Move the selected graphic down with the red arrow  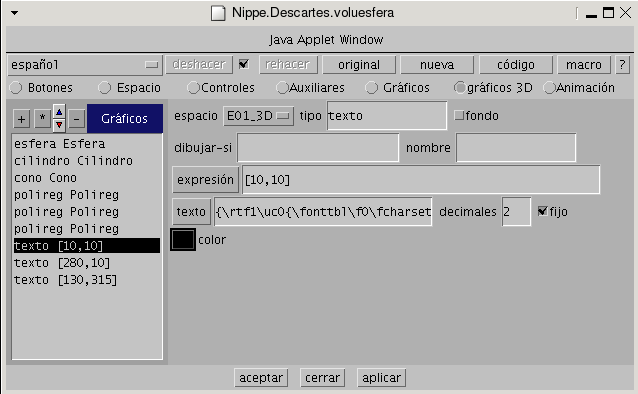tap(59, 125)
